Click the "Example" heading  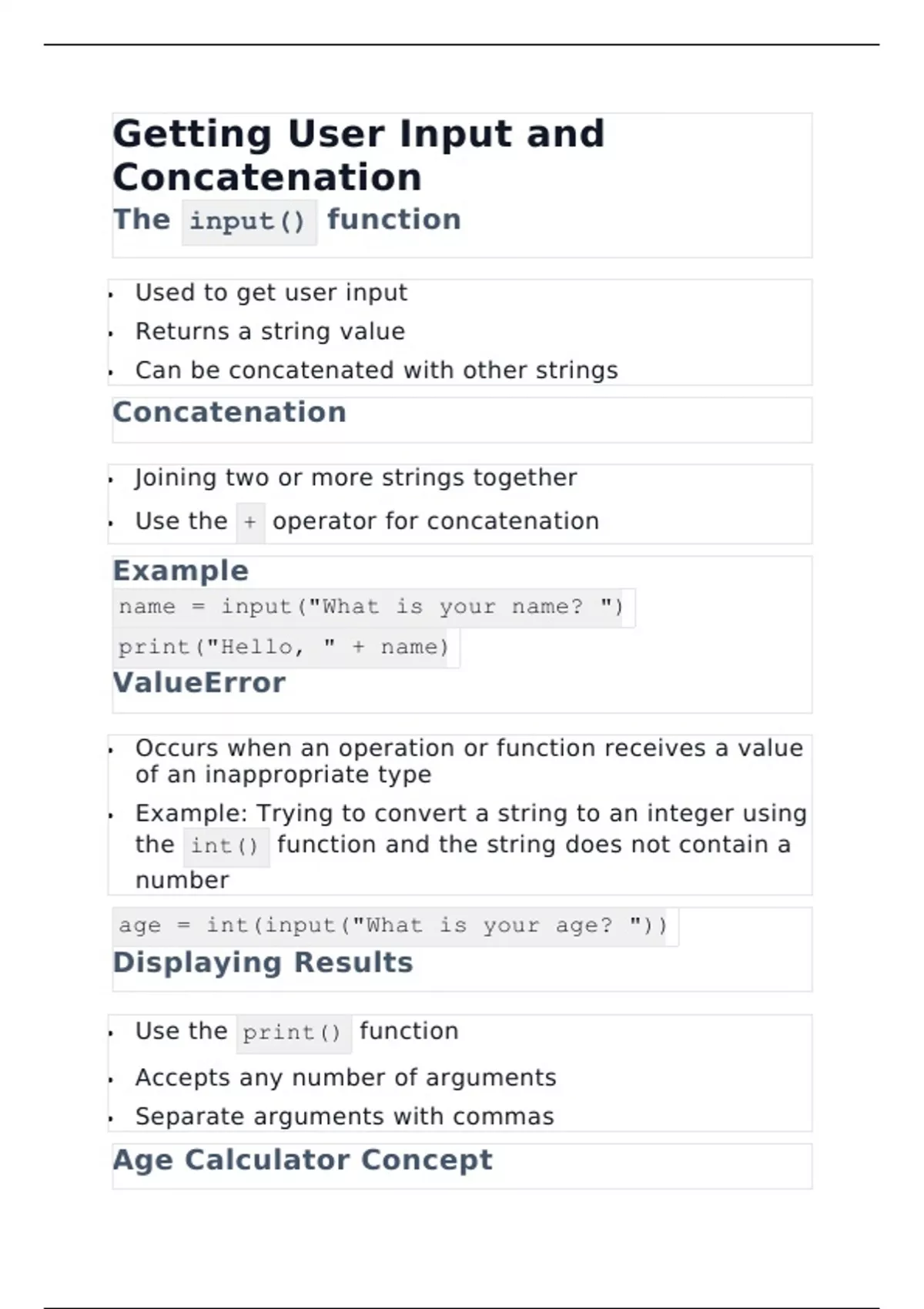[181, 571]
